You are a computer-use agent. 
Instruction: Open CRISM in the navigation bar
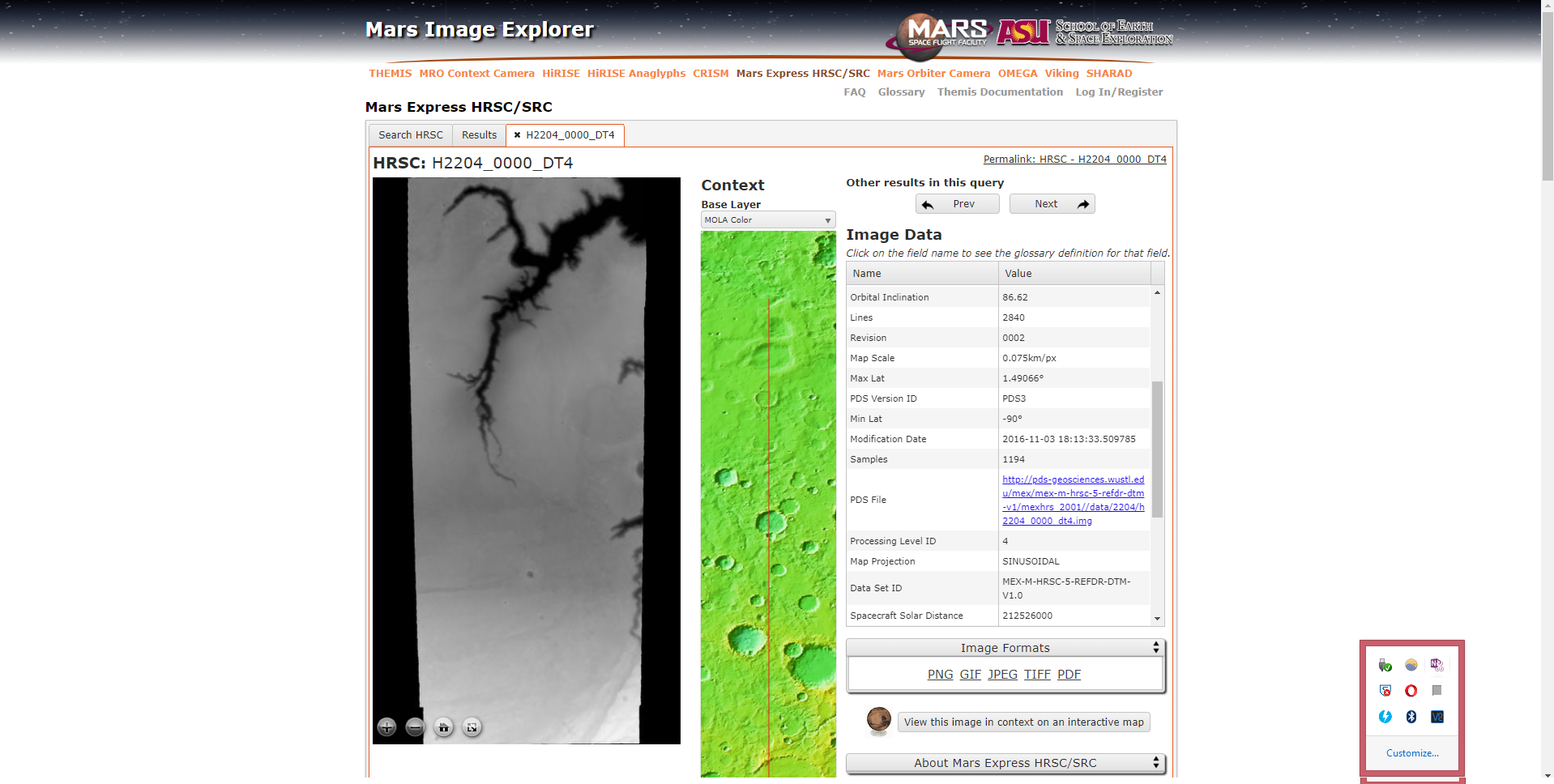pyautogui.click(x=711, y=74)
